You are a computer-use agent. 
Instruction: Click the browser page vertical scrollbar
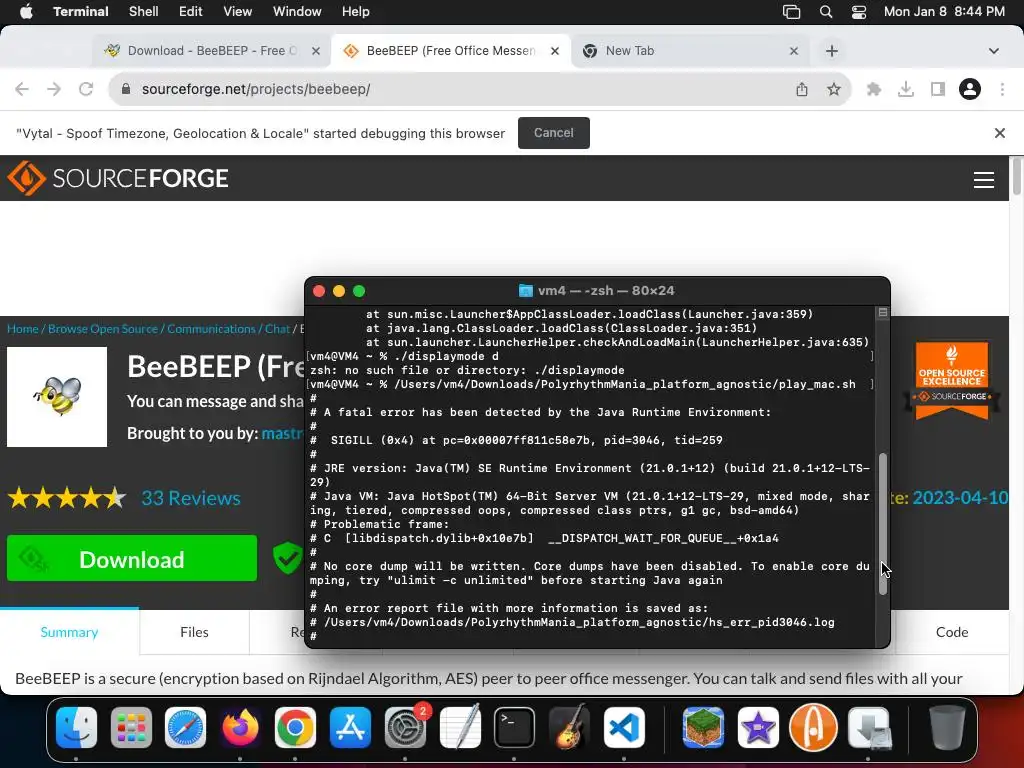tap(1016, 176)
